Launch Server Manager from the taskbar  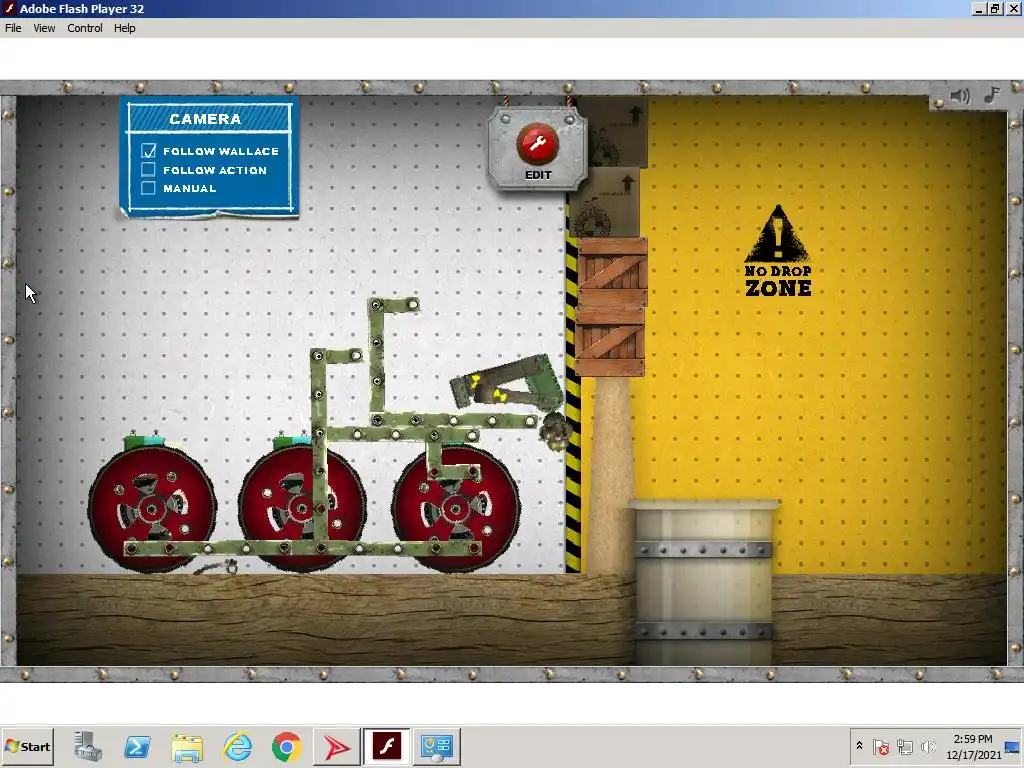[x=88, y=746]
